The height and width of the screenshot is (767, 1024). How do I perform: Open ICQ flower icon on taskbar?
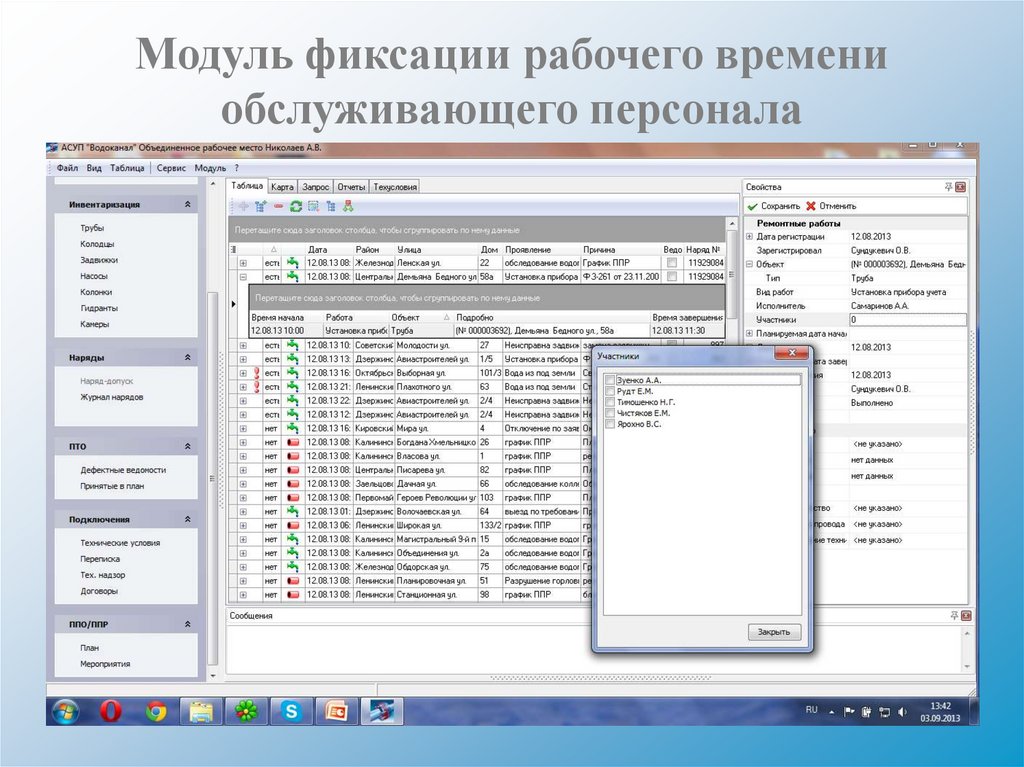click(x=246, y=711)
